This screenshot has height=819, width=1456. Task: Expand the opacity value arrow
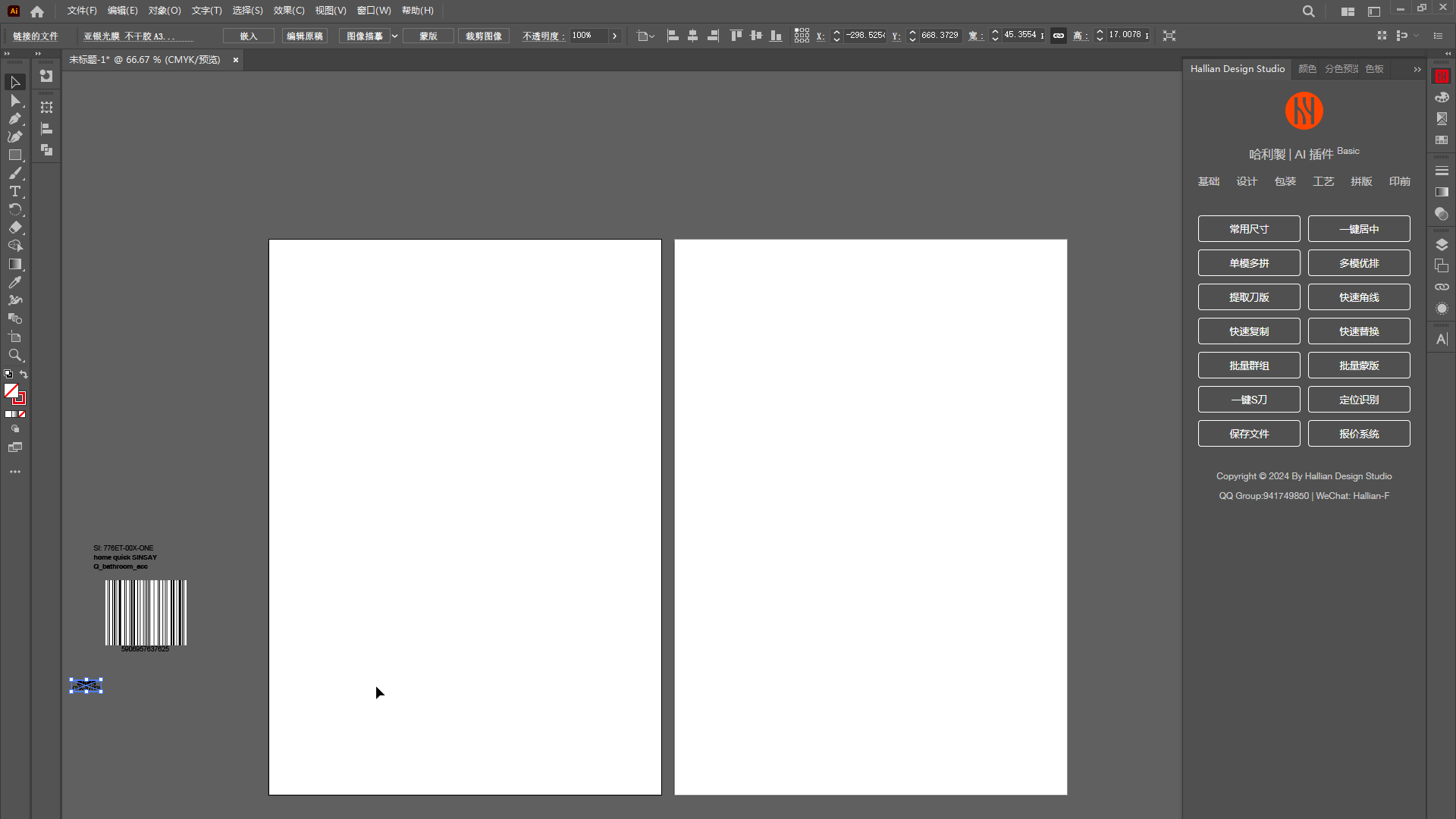tap(614, 36)
